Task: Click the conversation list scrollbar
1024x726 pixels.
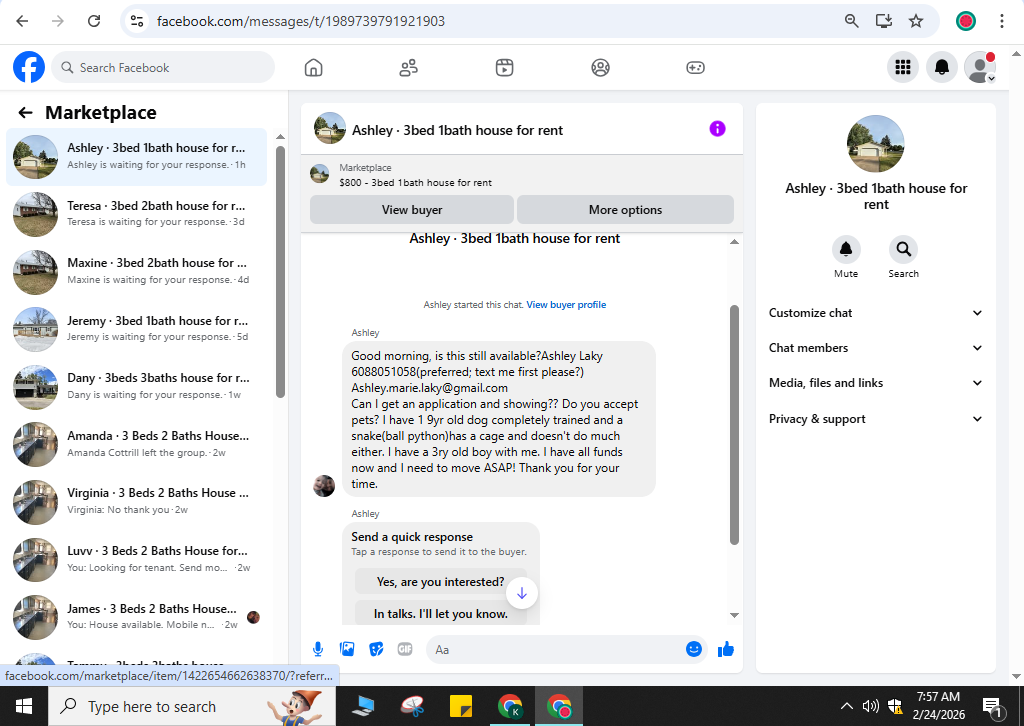Action: [x=280, y=271]
